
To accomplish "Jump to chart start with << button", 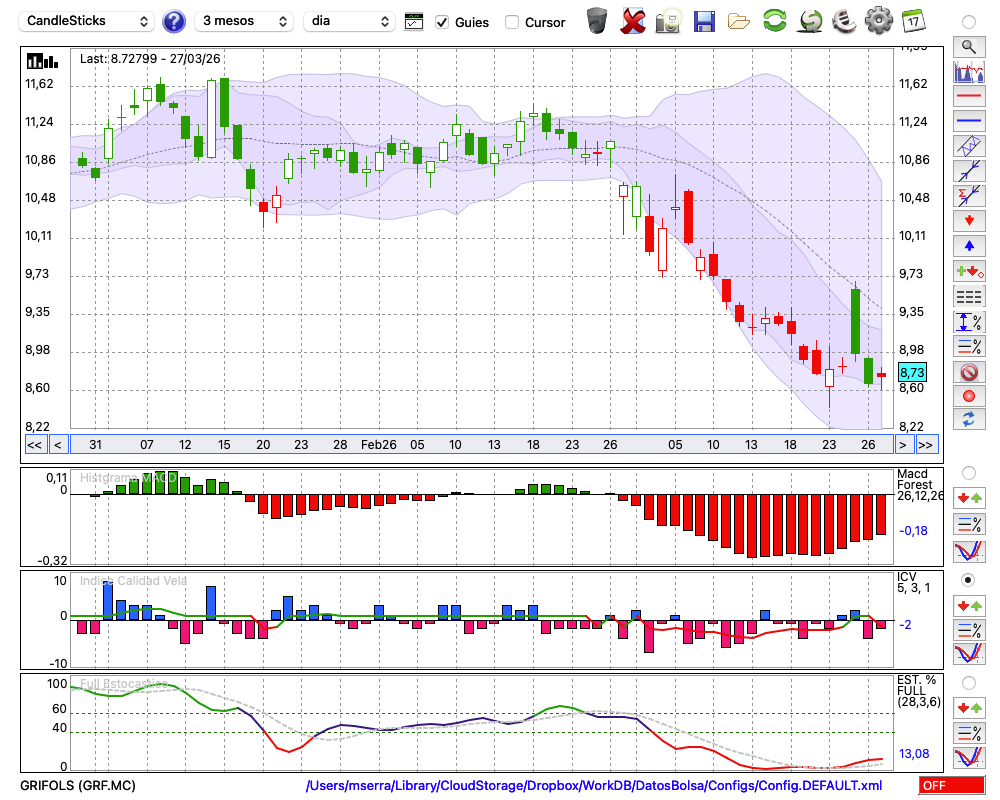I will [34, 445].
